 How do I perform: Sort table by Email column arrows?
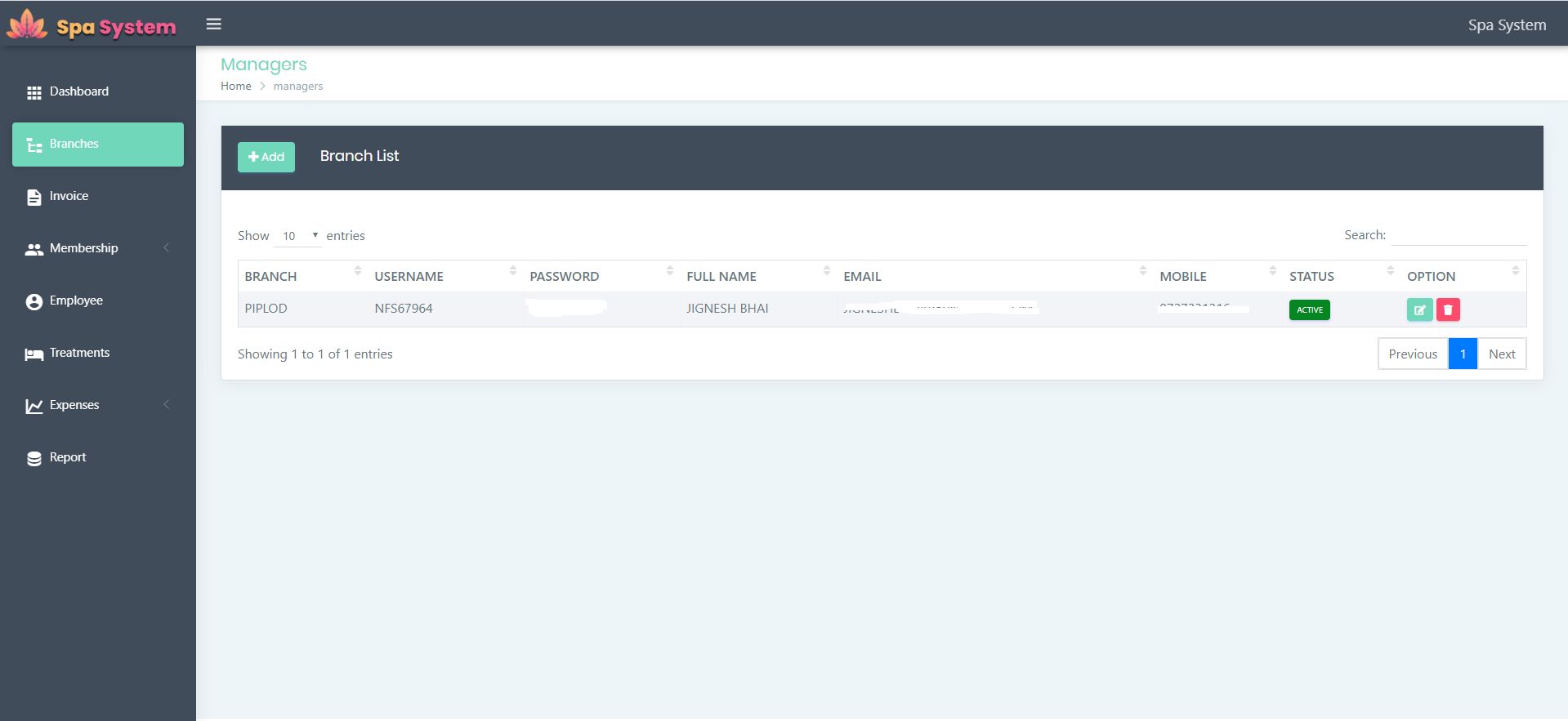[1142, 270]
